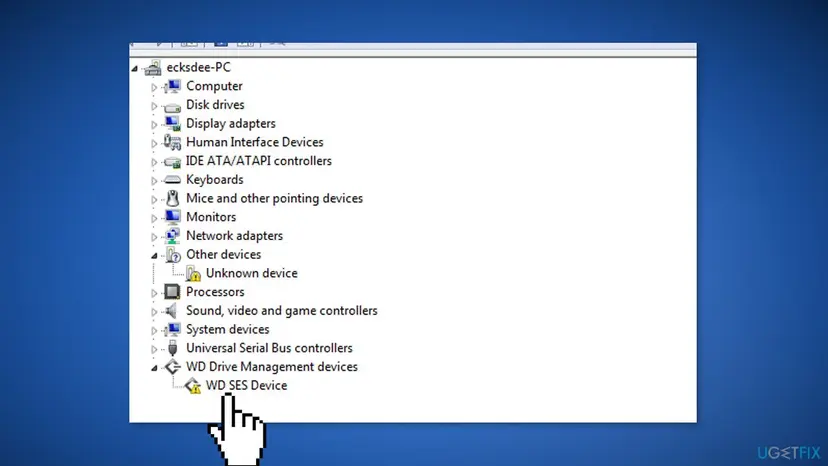
Task: Collapse the ecksdee-PC root node
Action: (134, 68)
